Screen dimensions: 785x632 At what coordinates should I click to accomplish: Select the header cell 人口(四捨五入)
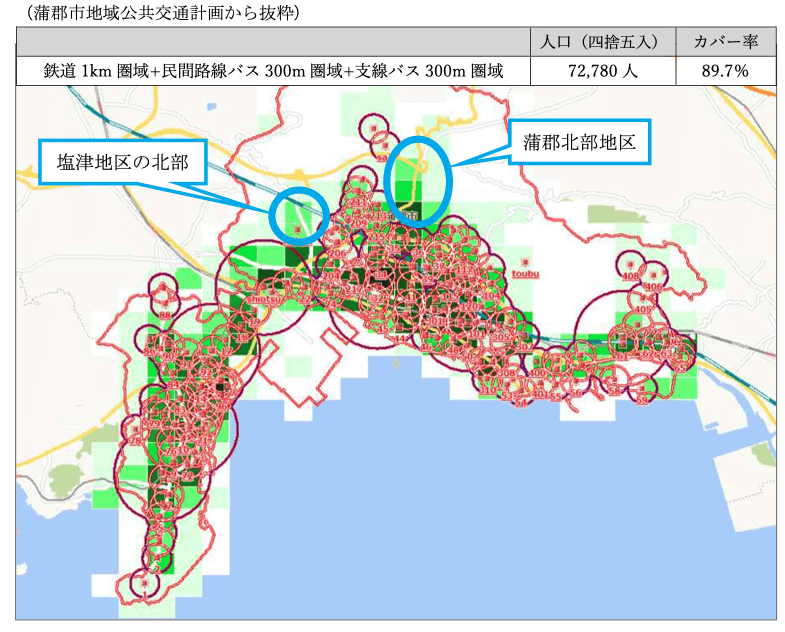pyautogui.click(x=603, y=42)
